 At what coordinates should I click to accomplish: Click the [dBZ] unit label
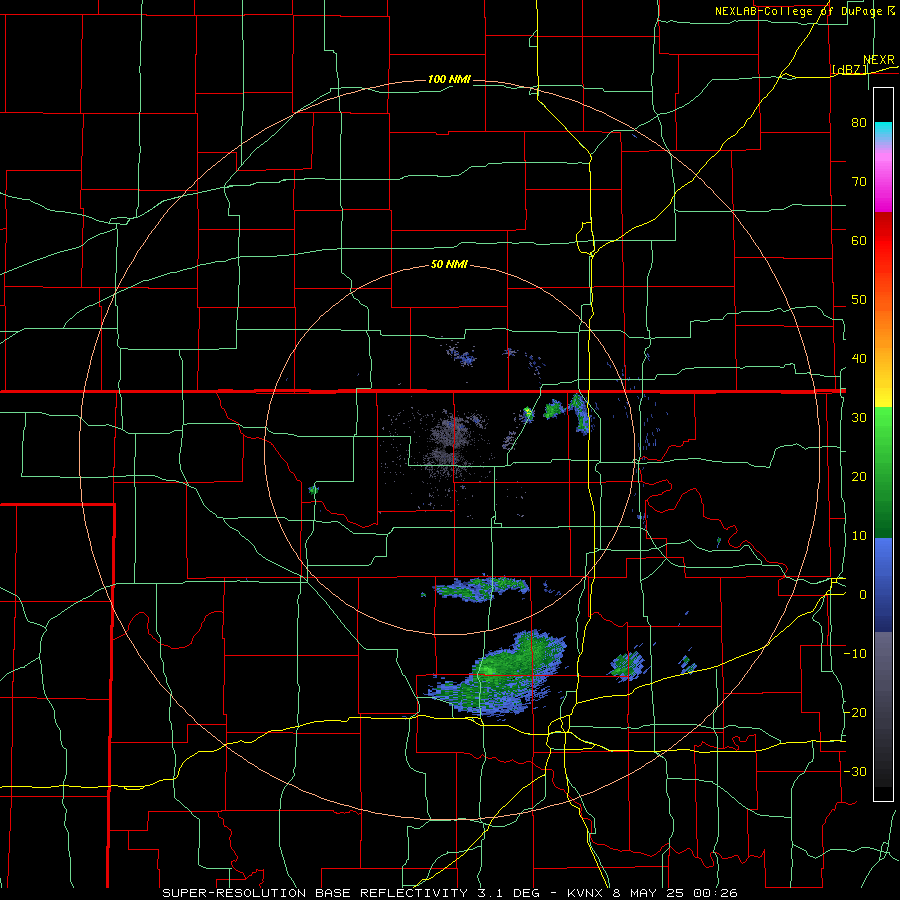(850, 70)
